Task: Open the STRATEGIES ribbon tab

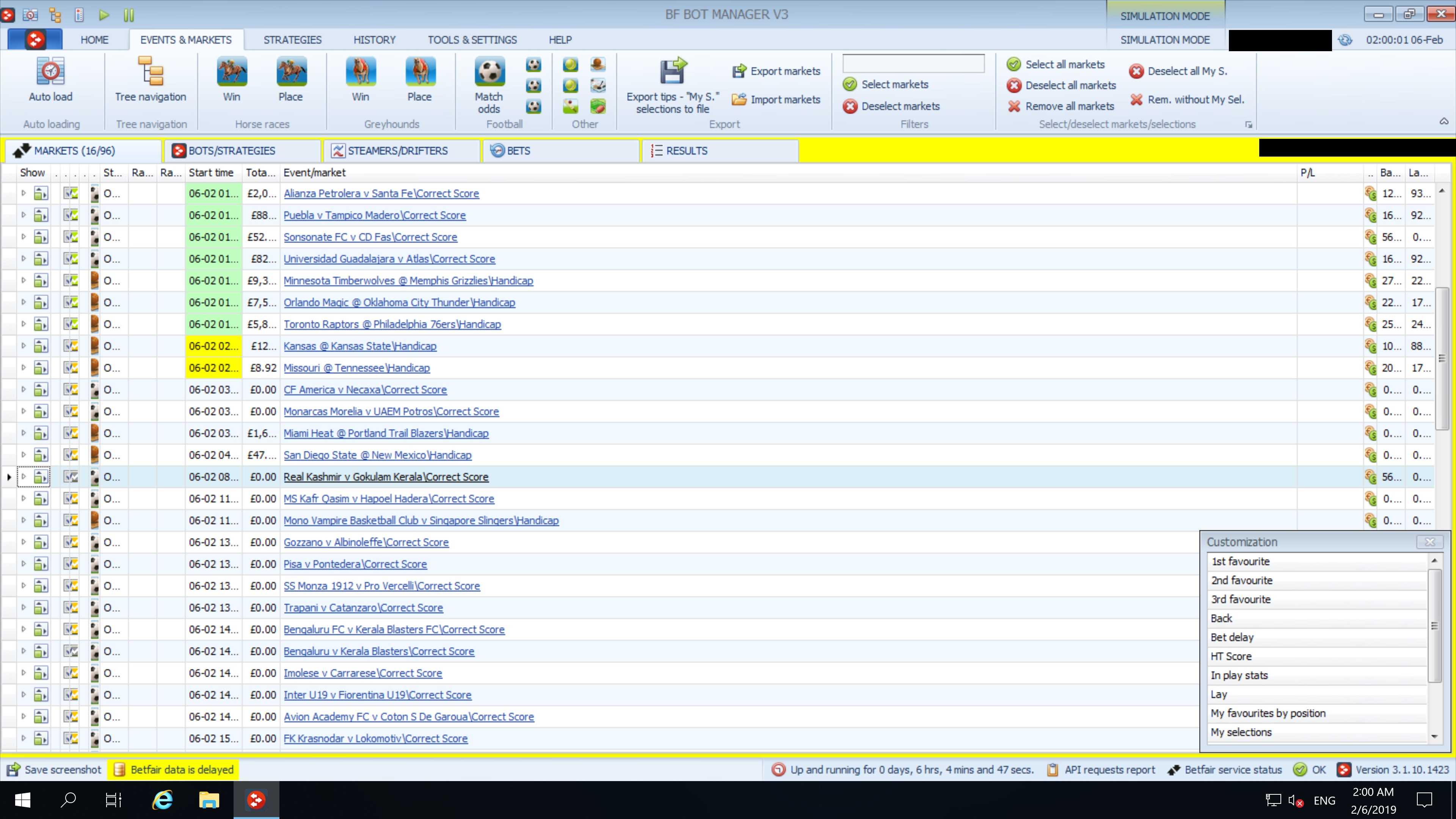Action: pos(292,39)
